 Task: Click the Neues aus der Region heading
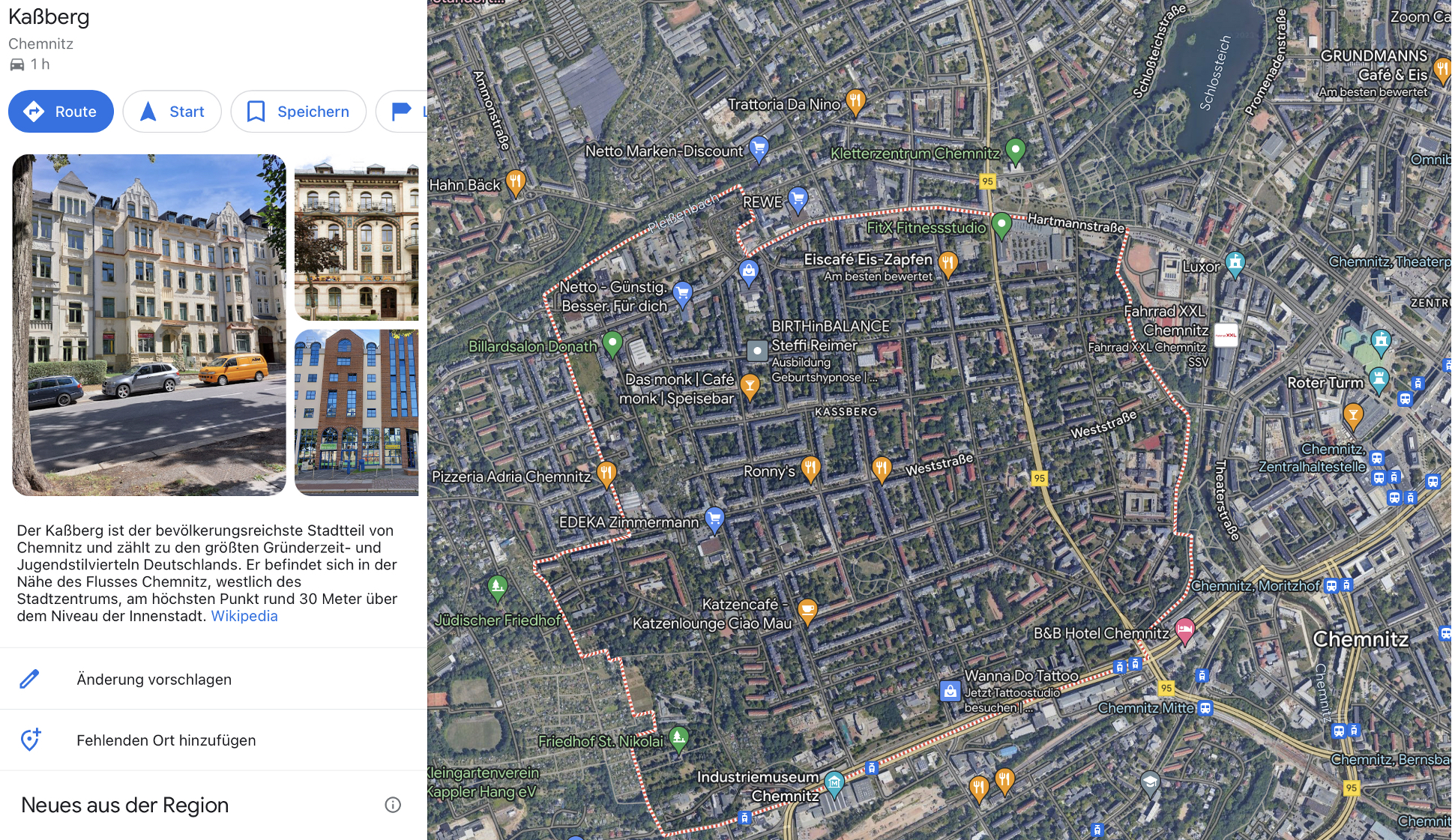click(x=125, y=805)
